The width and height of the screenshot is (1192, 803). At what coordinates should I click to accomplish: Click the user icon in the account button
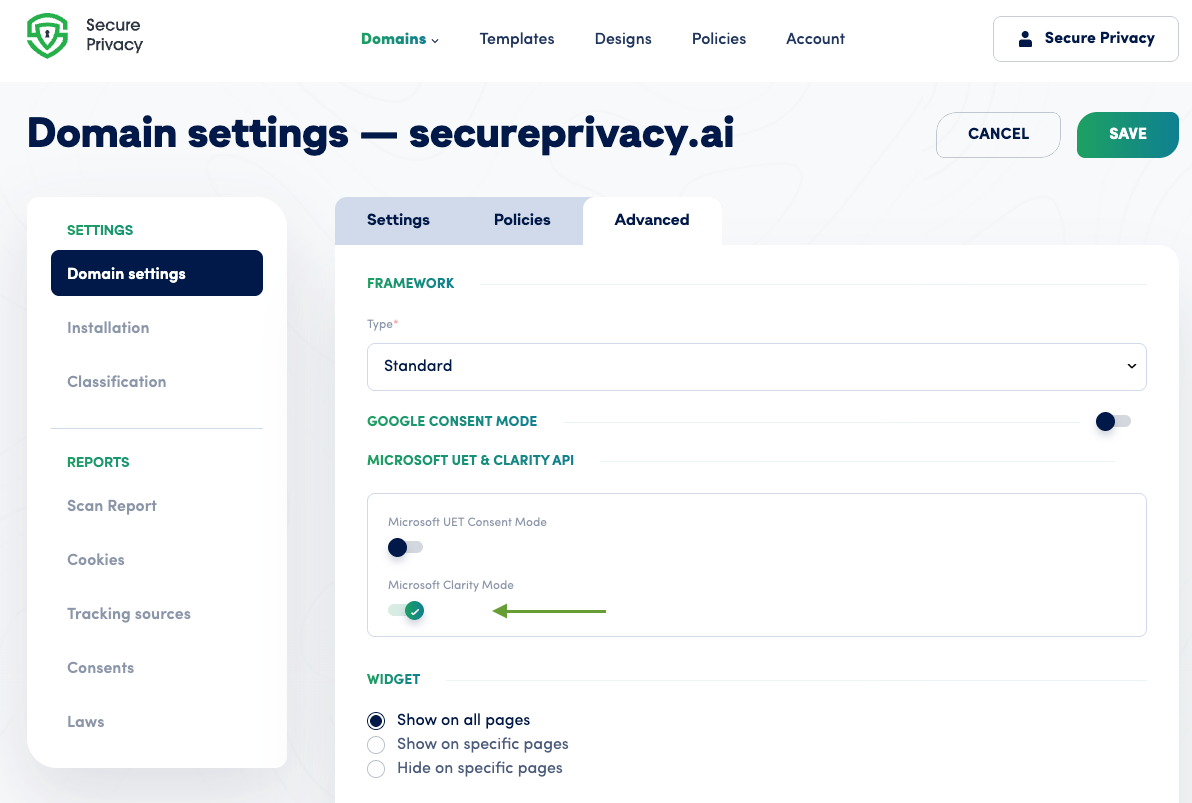tap(1024, 38)
